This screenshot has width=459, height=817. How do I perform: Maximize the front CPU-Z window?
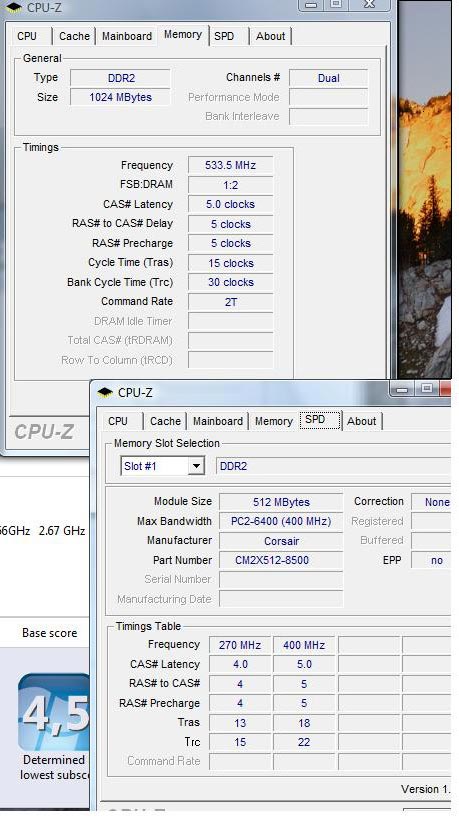(x=427, y=389)
